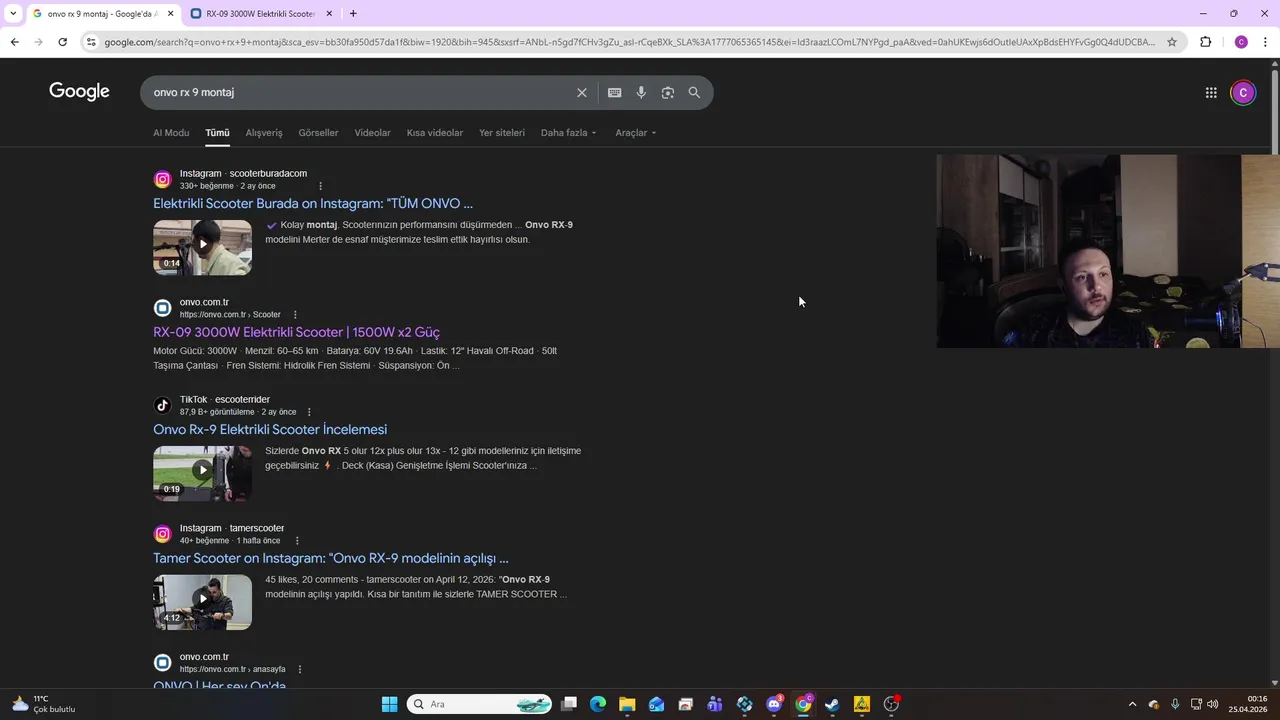Screen dimensions: 1280x720
Task: Open 'RX-09 3000W Elektrikli Scooter' result link
Action: coord(296,332)
